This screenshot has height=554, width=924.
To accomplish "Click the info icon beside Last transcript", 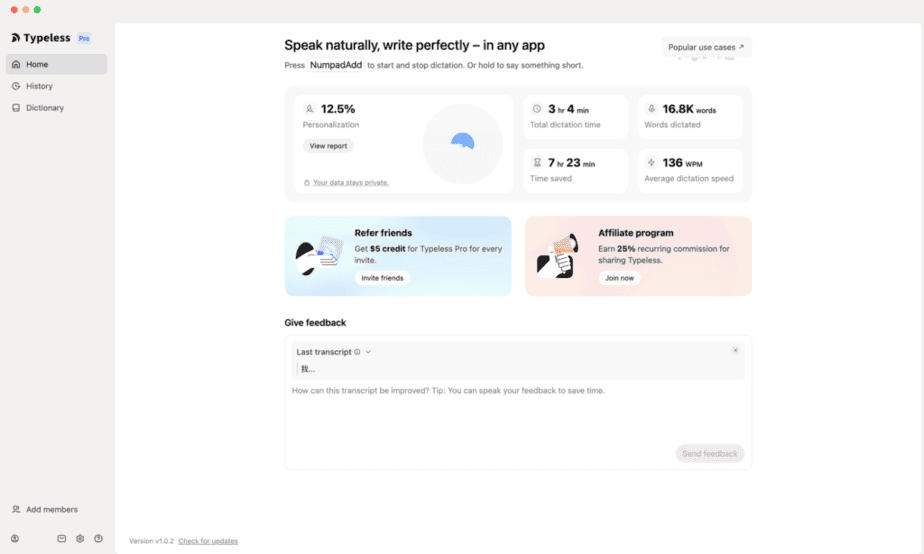I will tap(357, 352).
